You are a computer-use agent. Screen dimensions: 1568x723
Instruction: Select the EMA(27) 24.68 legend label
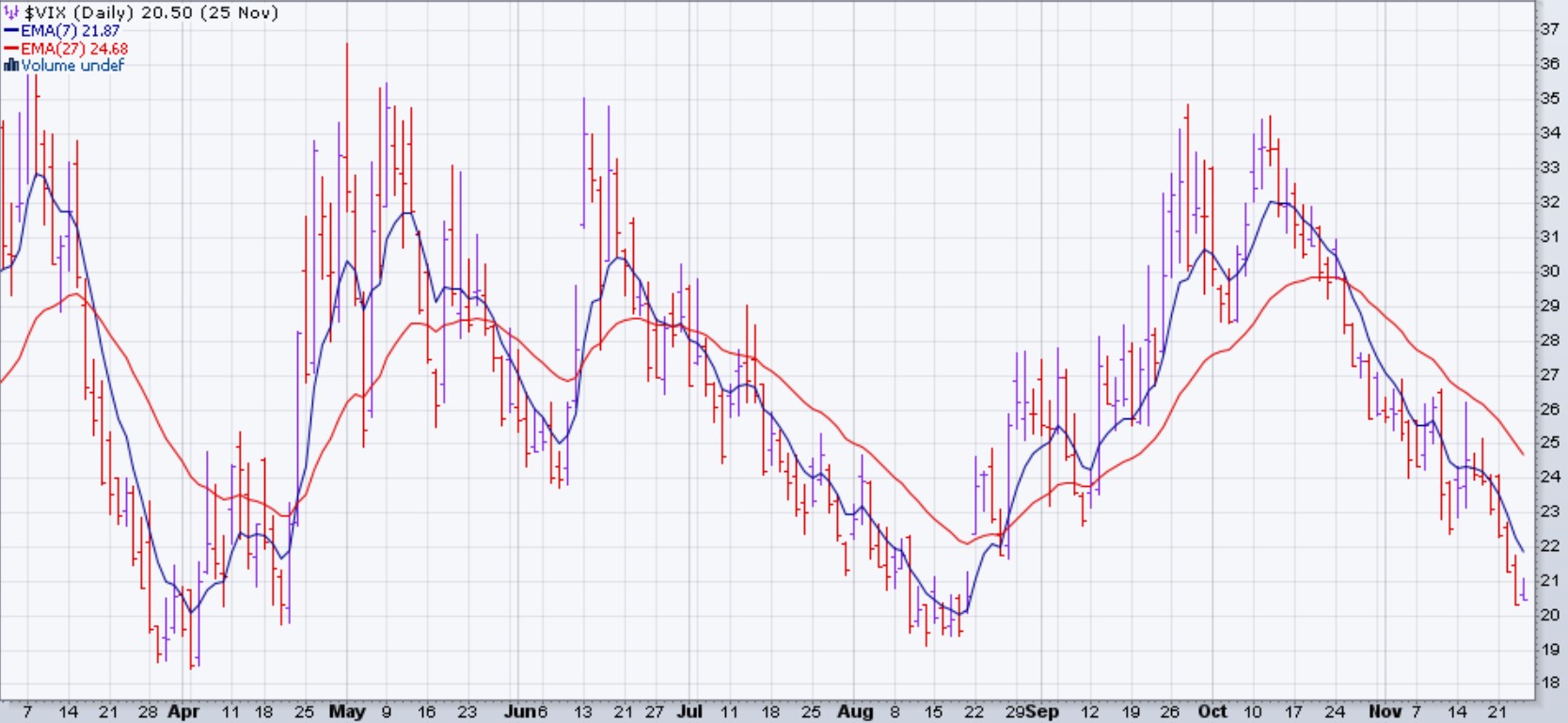[x=74, y=48]
